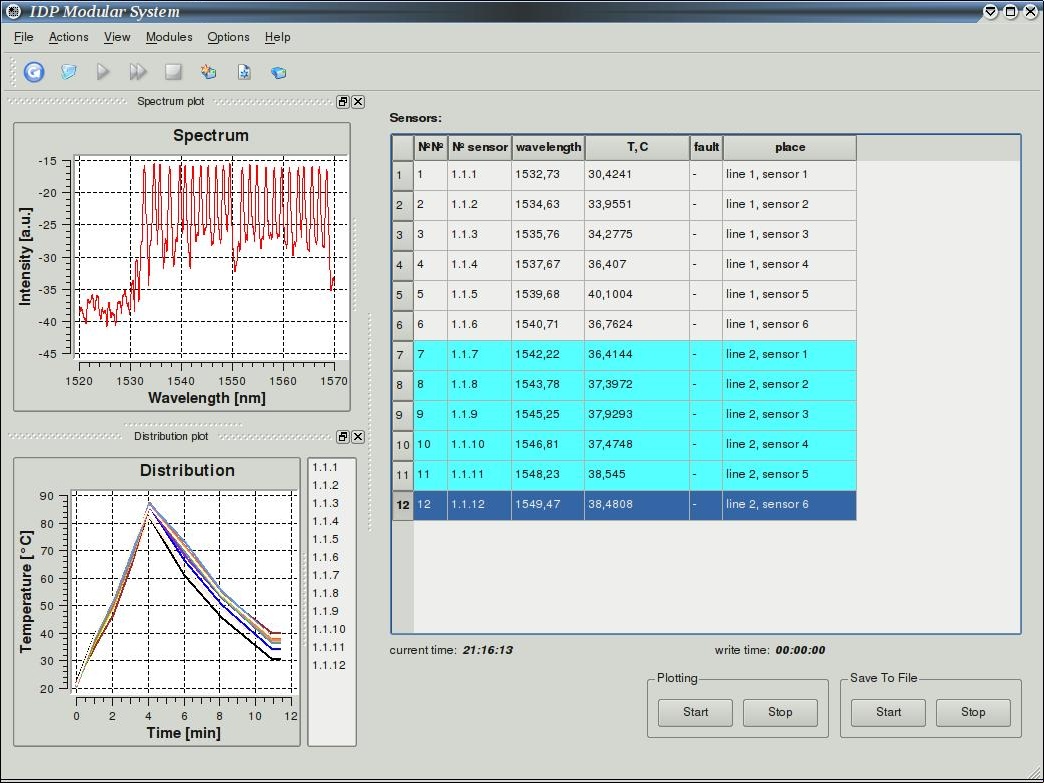Click the blue circular G toolbar icon
This screenshot has height=783, width=1044.
[x=34, y=72]
